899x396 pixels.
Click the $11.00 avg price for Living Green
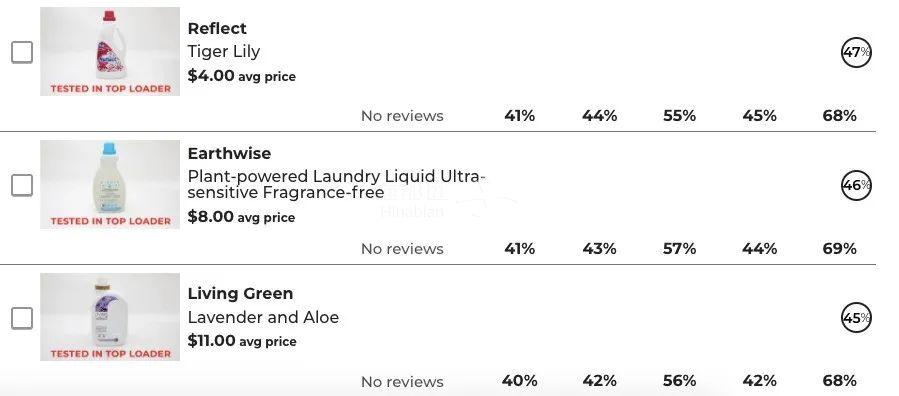click(242, 340)
